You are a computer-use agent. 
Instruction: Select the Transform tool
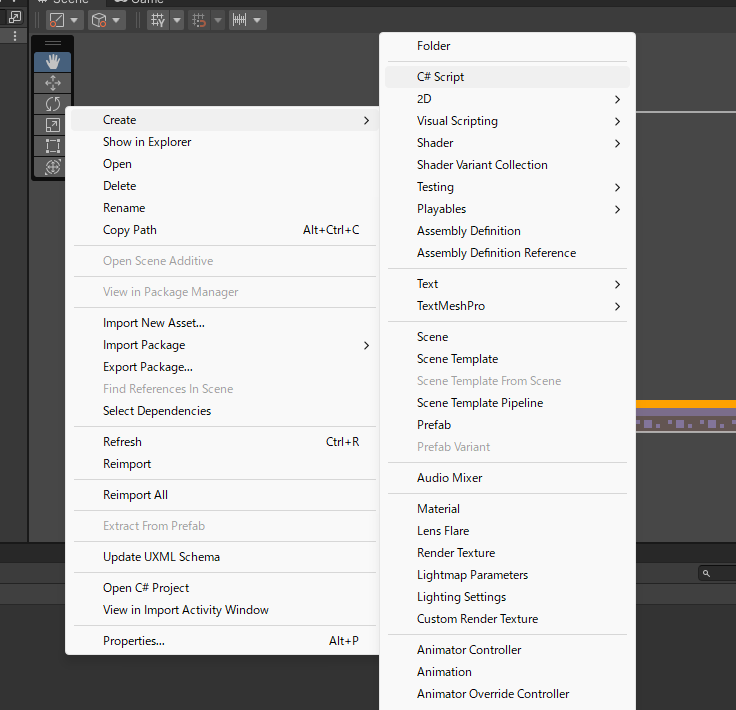pyautogui.click(x=53, y=167)
